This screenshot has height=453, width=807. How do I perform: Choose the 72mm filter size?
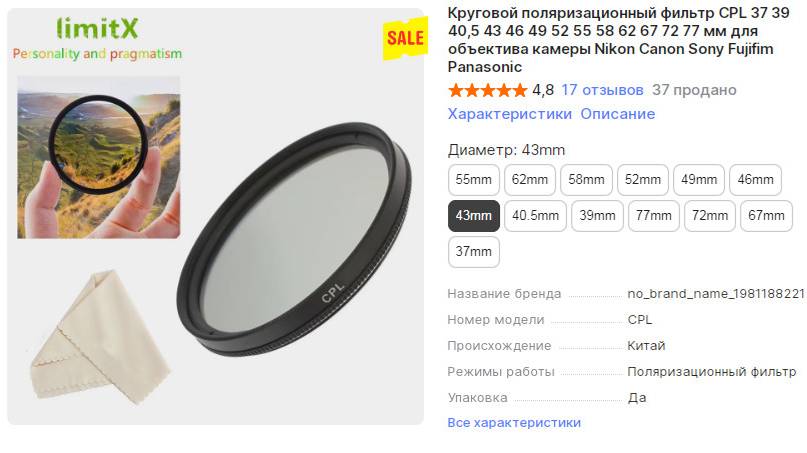pos(710,216)
